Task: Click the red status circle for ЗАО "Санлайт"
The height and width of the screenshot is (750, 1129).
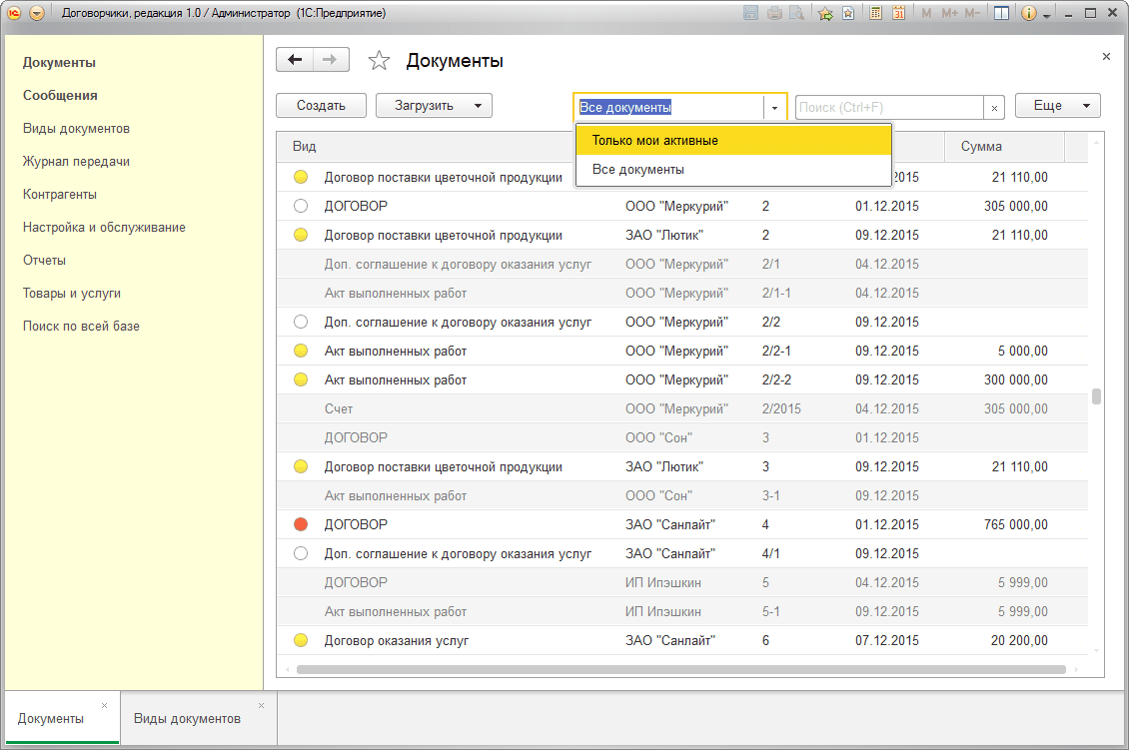Action: click(x=301, y=524)
